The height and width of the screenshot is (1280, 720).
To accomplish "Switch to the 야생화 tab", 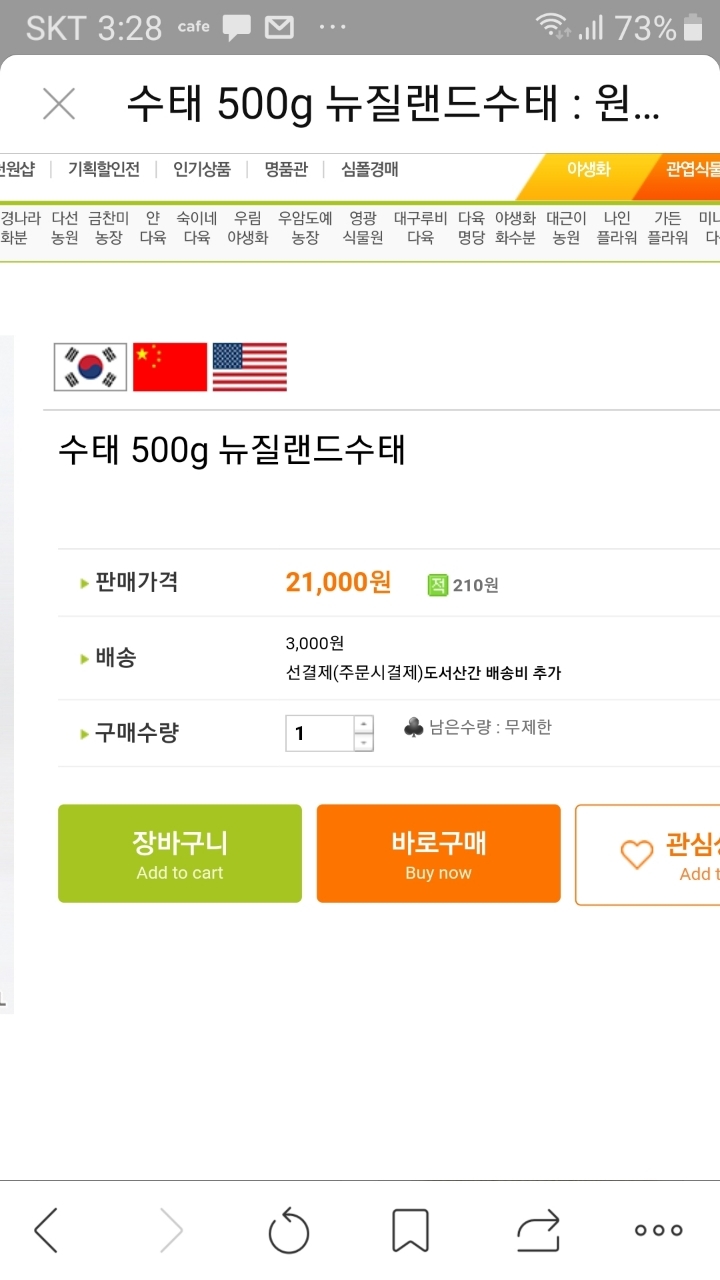I will coord(588,169).
